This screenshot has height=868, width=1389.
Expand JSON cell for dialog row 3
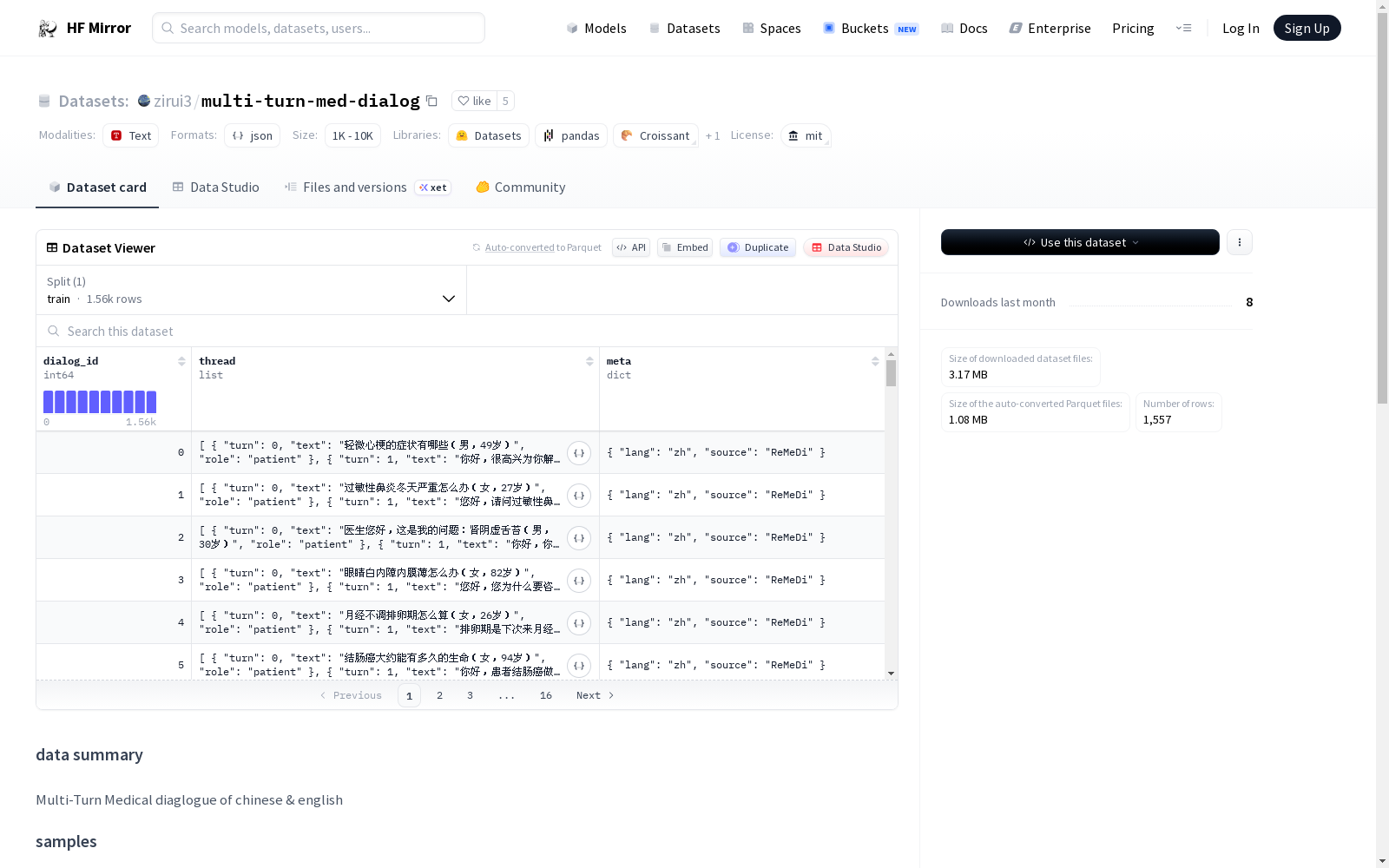click(579, 581)
